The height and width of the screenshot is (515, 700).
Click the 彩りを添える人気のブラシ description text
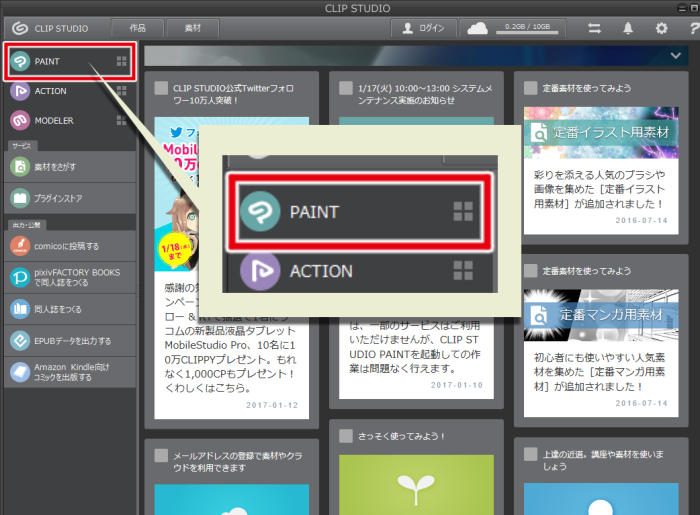(x=600, y=189)
